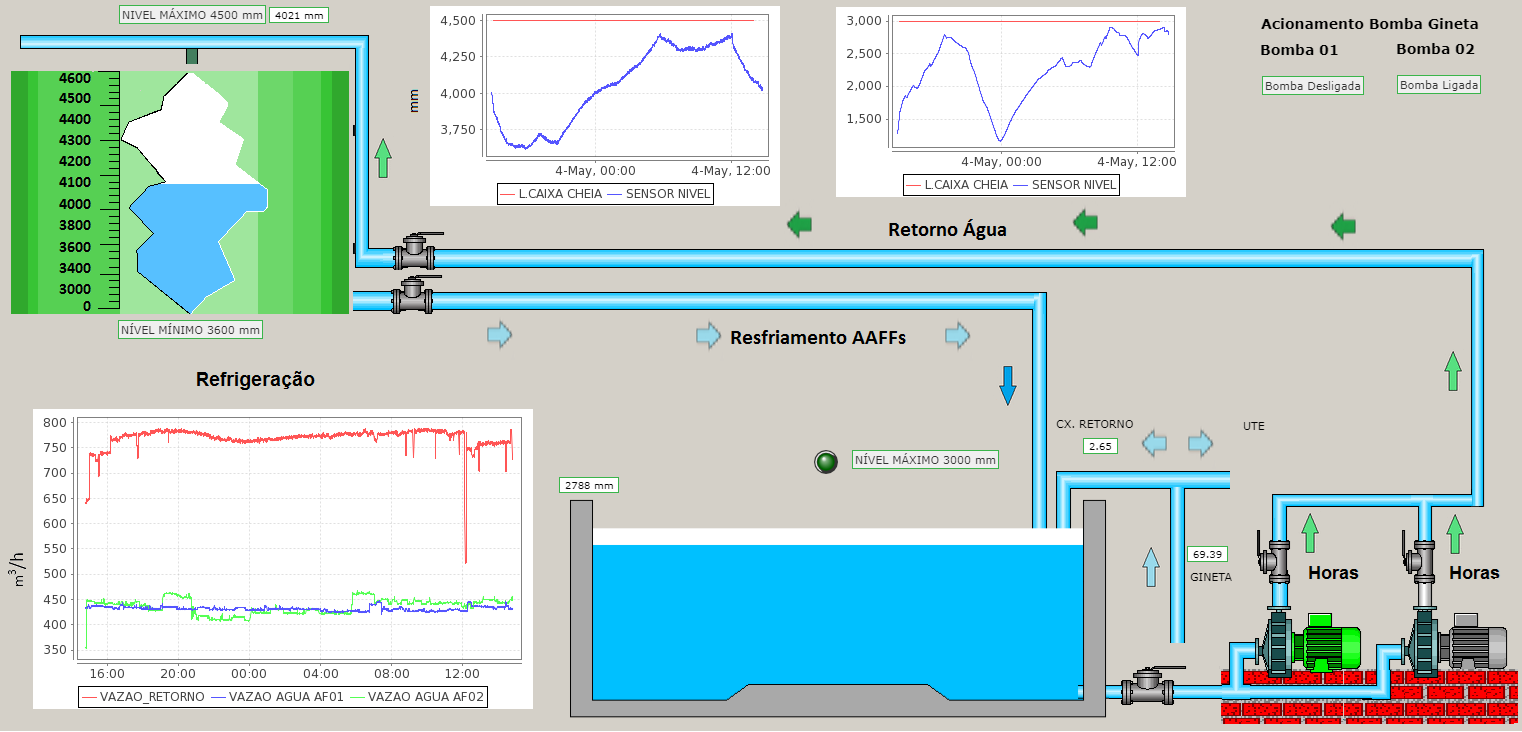Click the 4021 mm level reading box
Image resolution: width=1522 pixels, height=732 pixels.
pyautogui.click(x=299, y=15)
